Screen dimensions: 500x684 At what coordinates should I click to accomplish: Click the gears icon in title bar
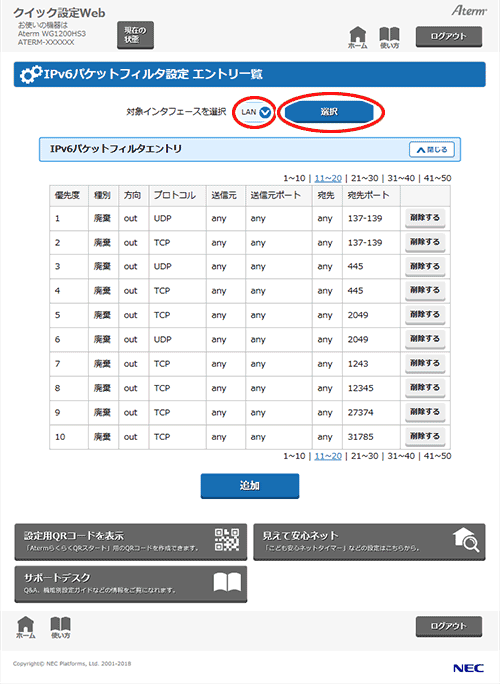point(31,75)
